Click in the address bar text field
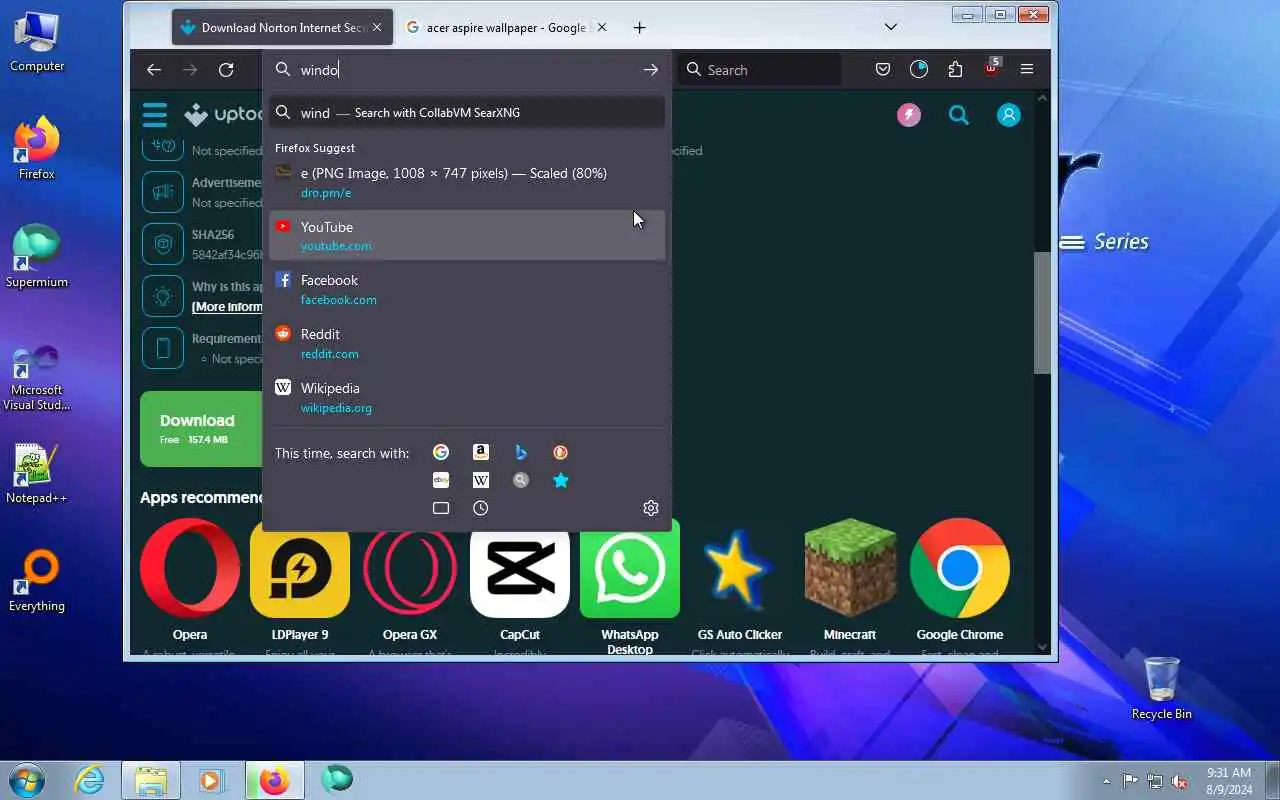This screenshot has height=800, width=1280. 466,70
